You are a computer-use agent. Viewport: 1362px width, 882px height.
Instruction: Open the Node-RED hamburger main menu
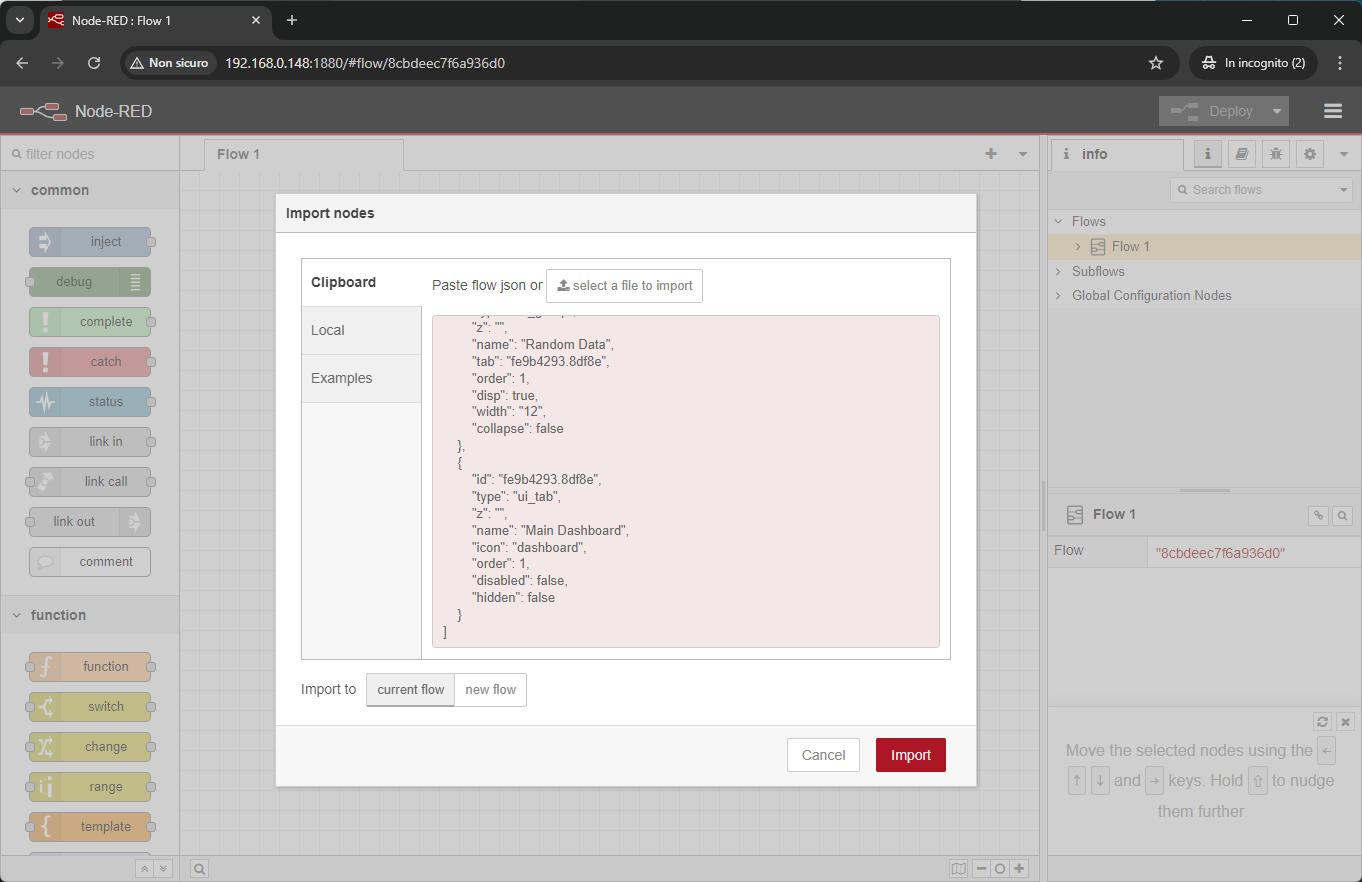[x=1332, y=111]
